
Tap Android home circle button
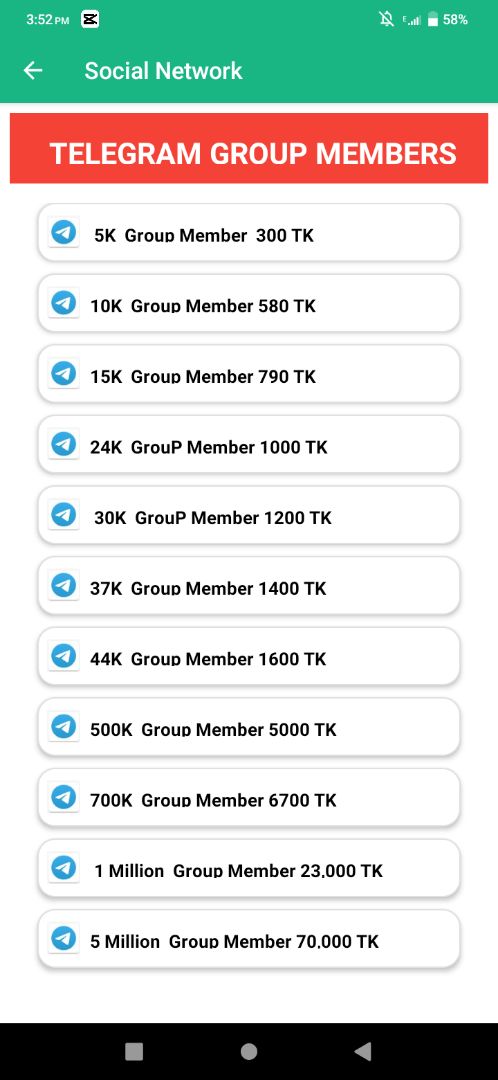click(x=249, y=1051)
